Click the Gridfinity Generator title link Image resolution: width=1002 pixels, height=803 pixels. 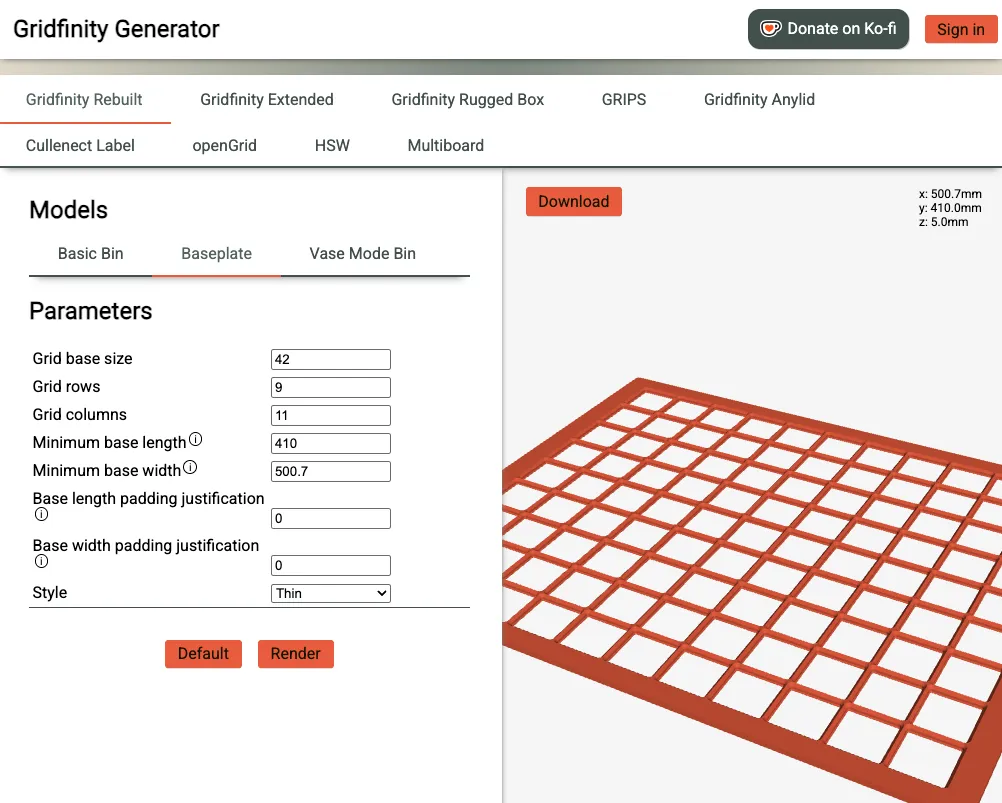115,29
